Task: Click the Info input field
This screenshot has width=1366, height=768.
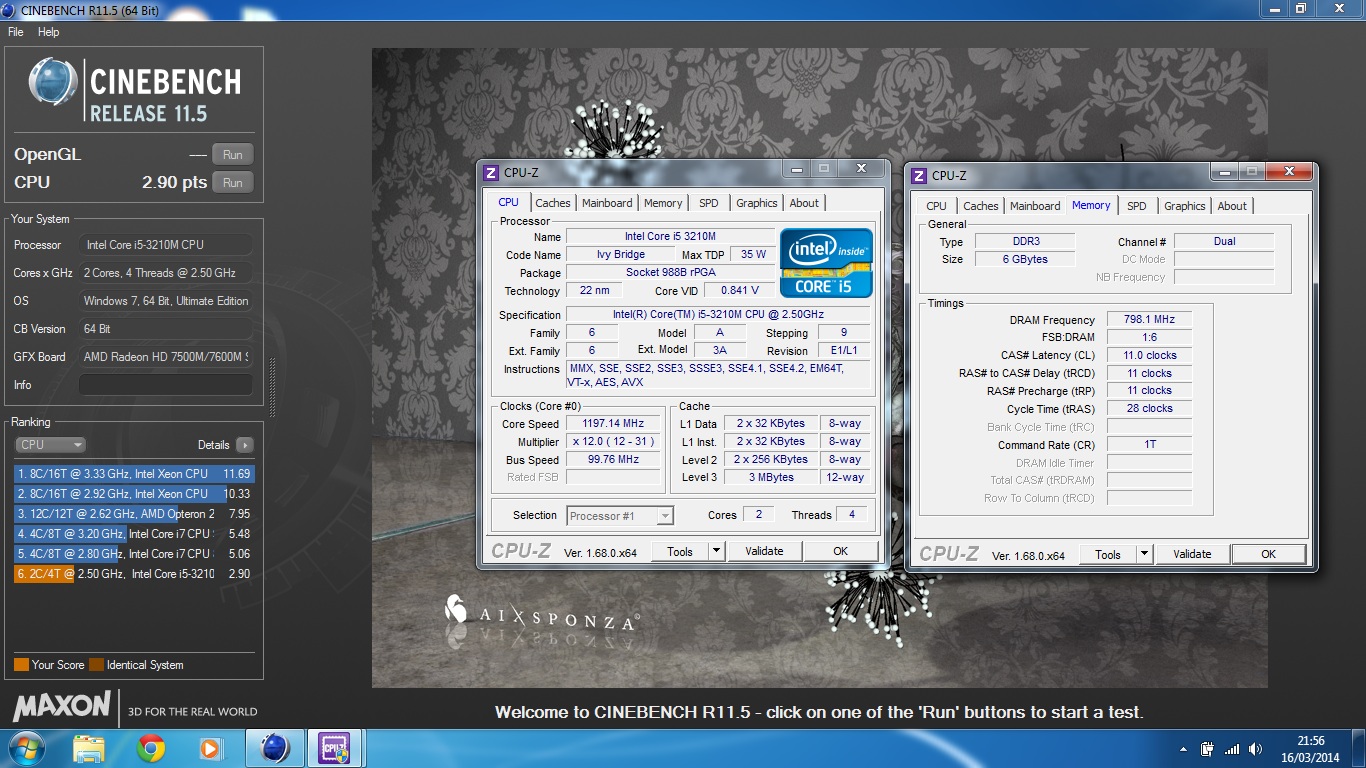Action: [x=166, y=385]
